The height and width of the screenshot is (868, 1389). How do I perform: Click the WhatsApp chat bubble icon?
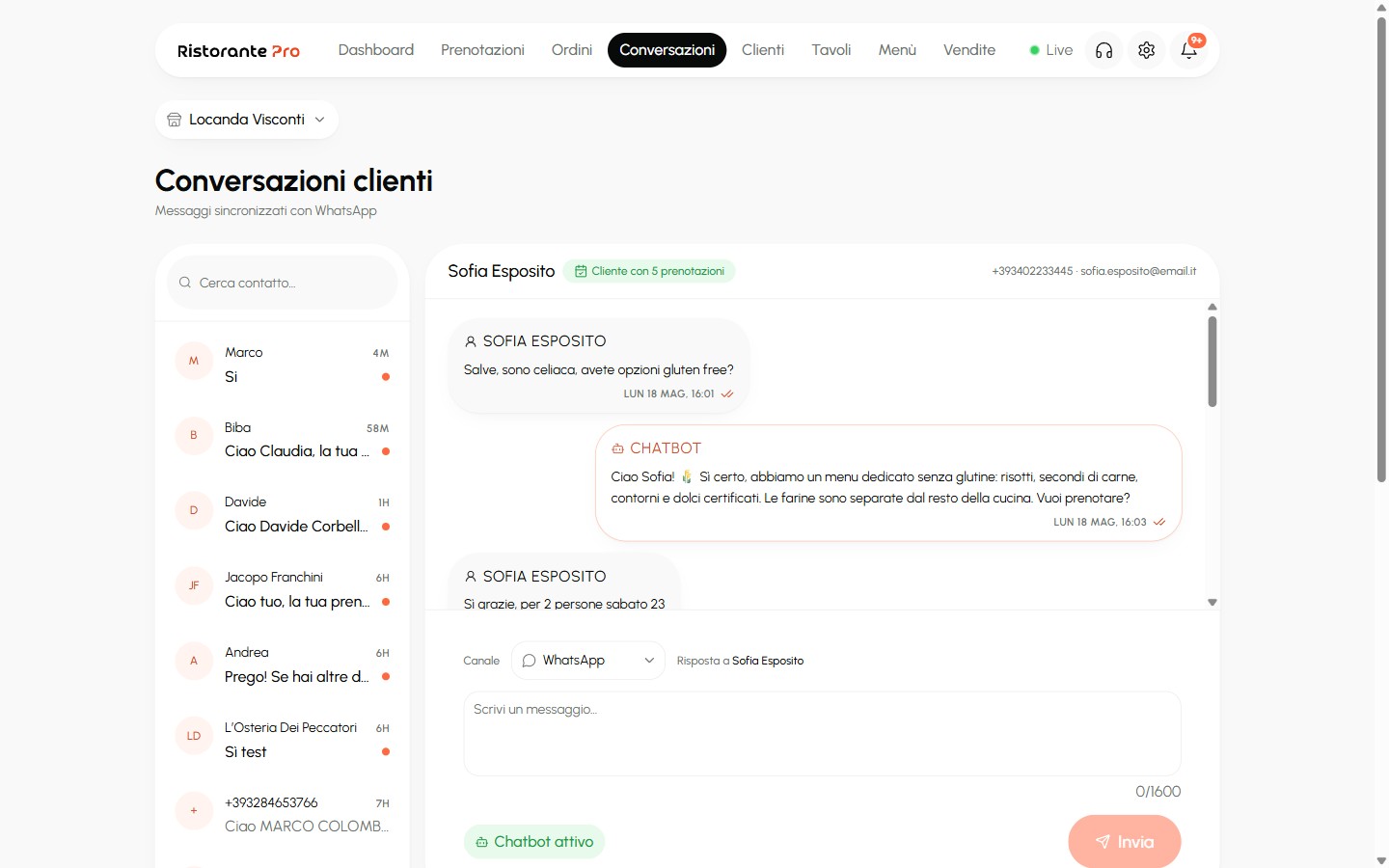point(529,661)
